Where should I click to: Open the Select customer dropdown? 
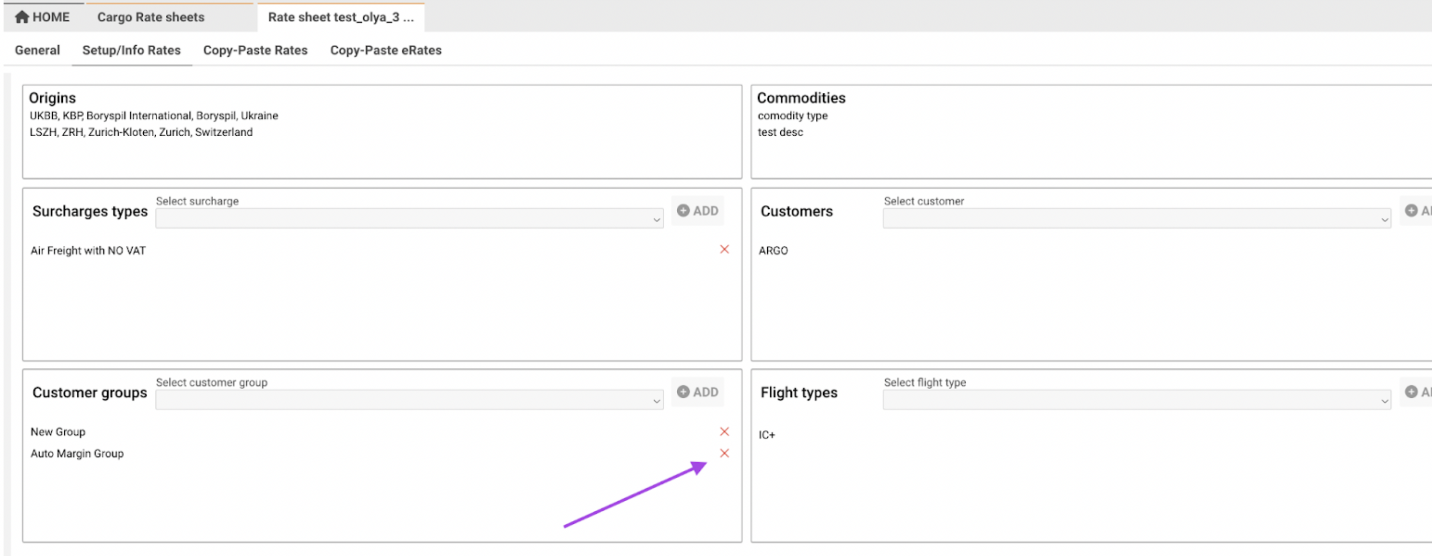1136,219
